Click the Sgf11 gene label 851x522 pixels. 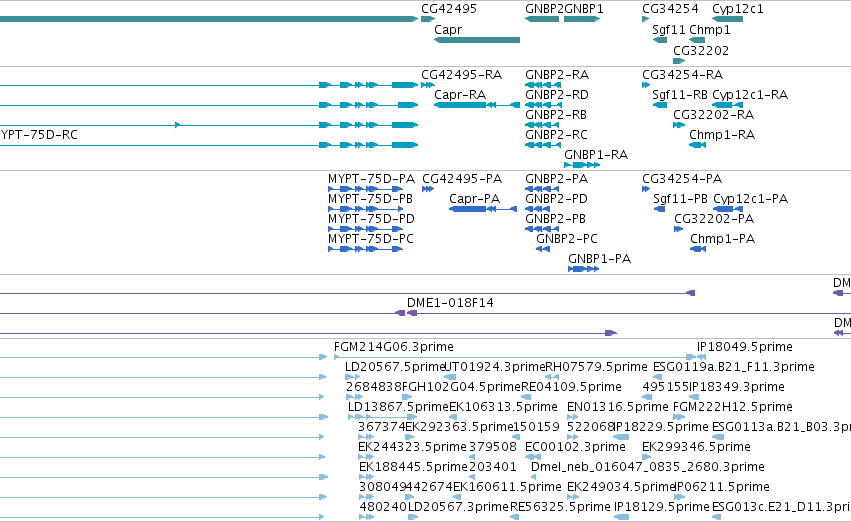click(669, 30)
